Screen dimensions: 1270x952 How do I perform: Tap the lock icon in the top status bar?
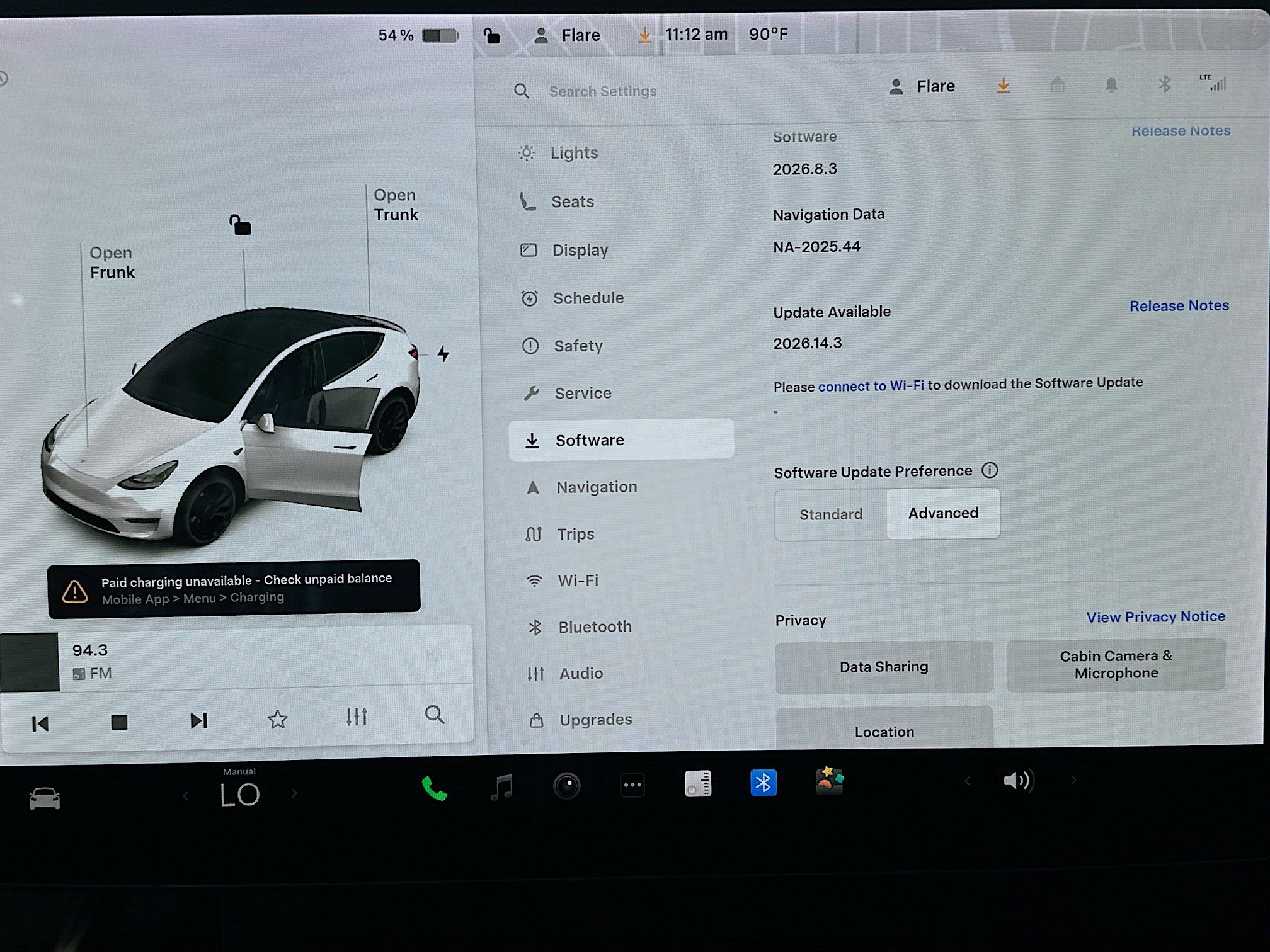491,36
